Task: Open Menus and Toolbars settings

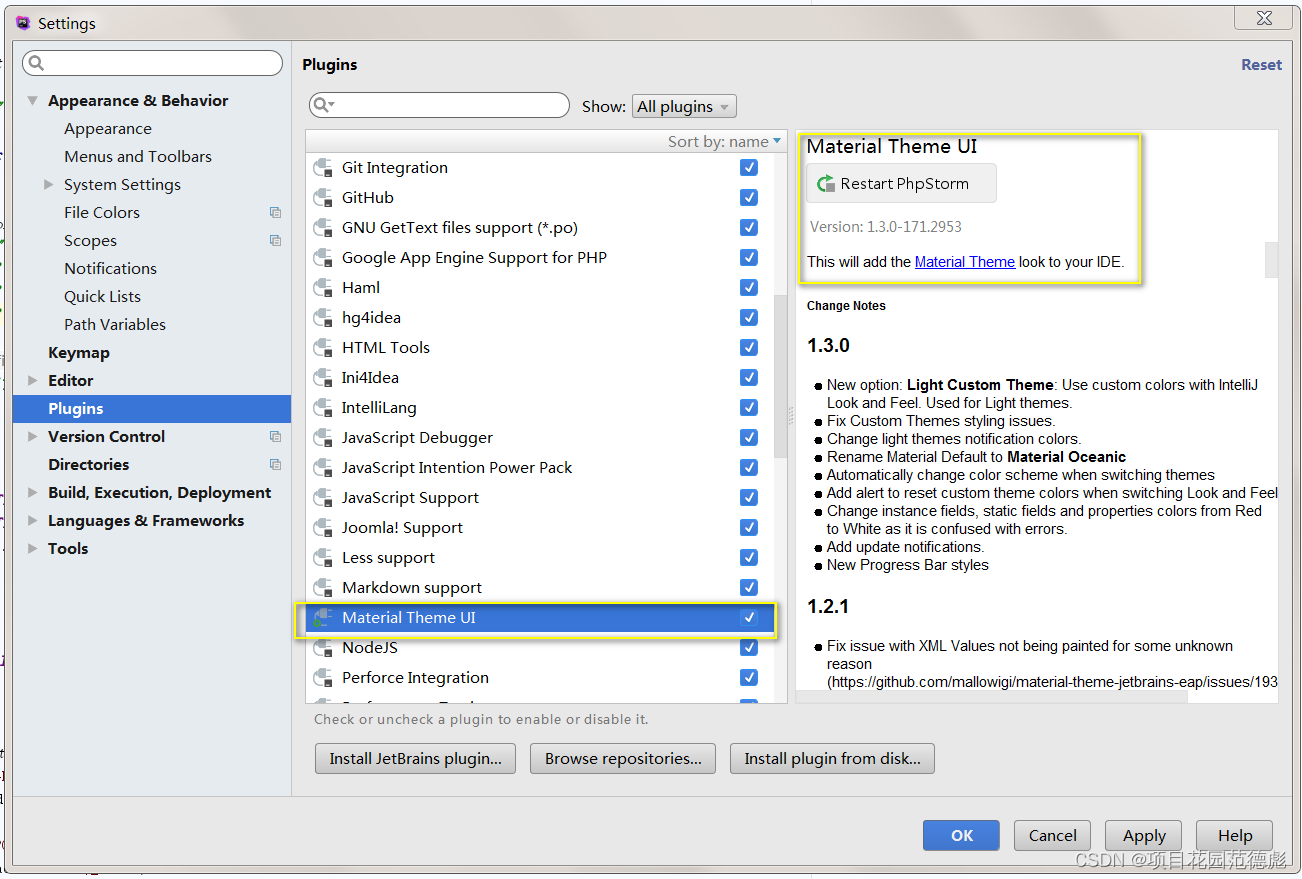Action: point(138,157)
